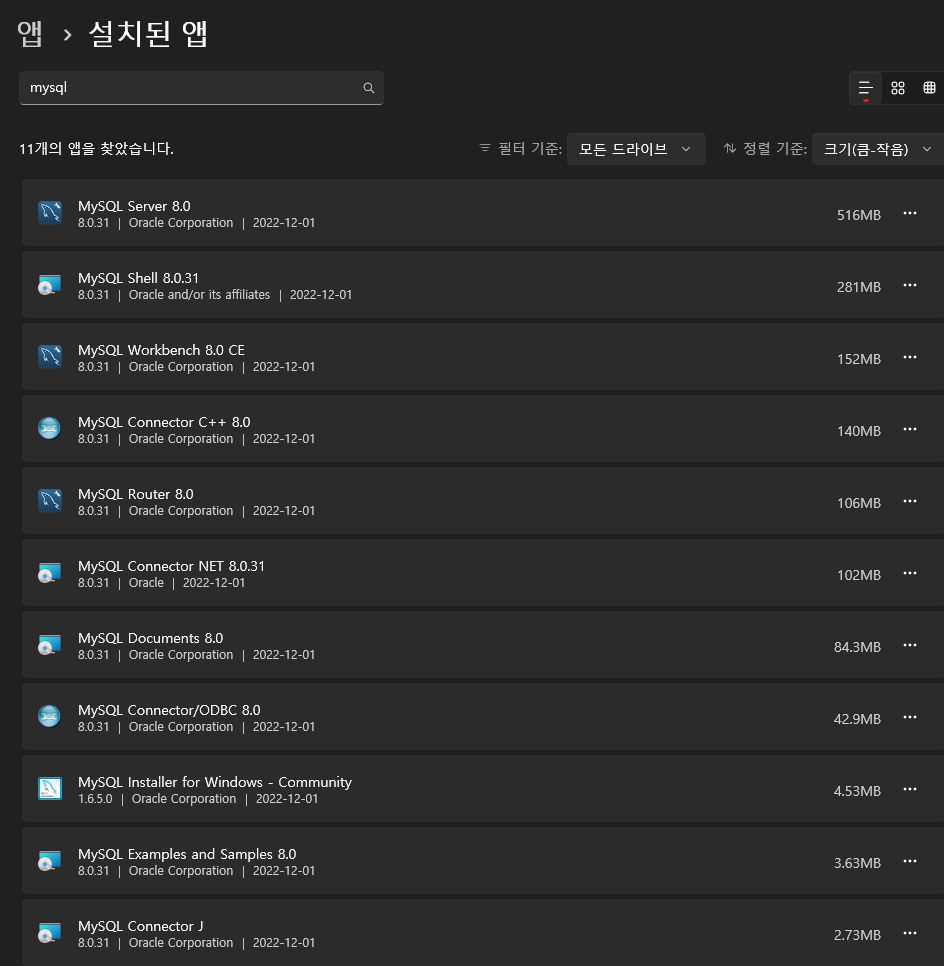
Task: Click the 2.73MB size value
Action: coord(857,936)
